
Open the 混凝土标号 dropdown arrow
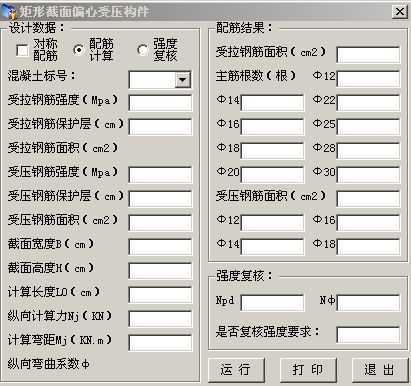[183, 80]
